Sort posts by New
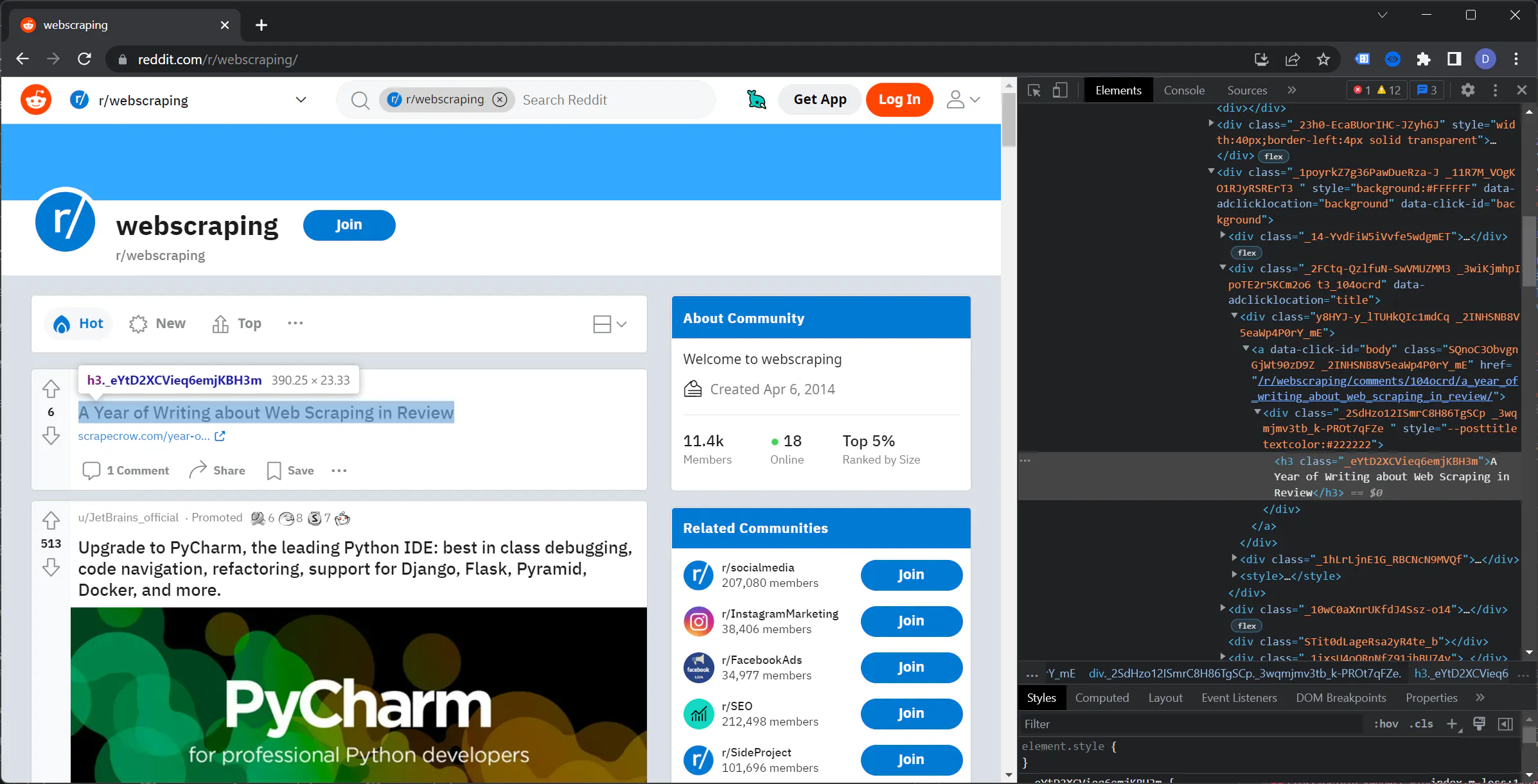Screen dimensions: 1538x784 coord(157,324)
